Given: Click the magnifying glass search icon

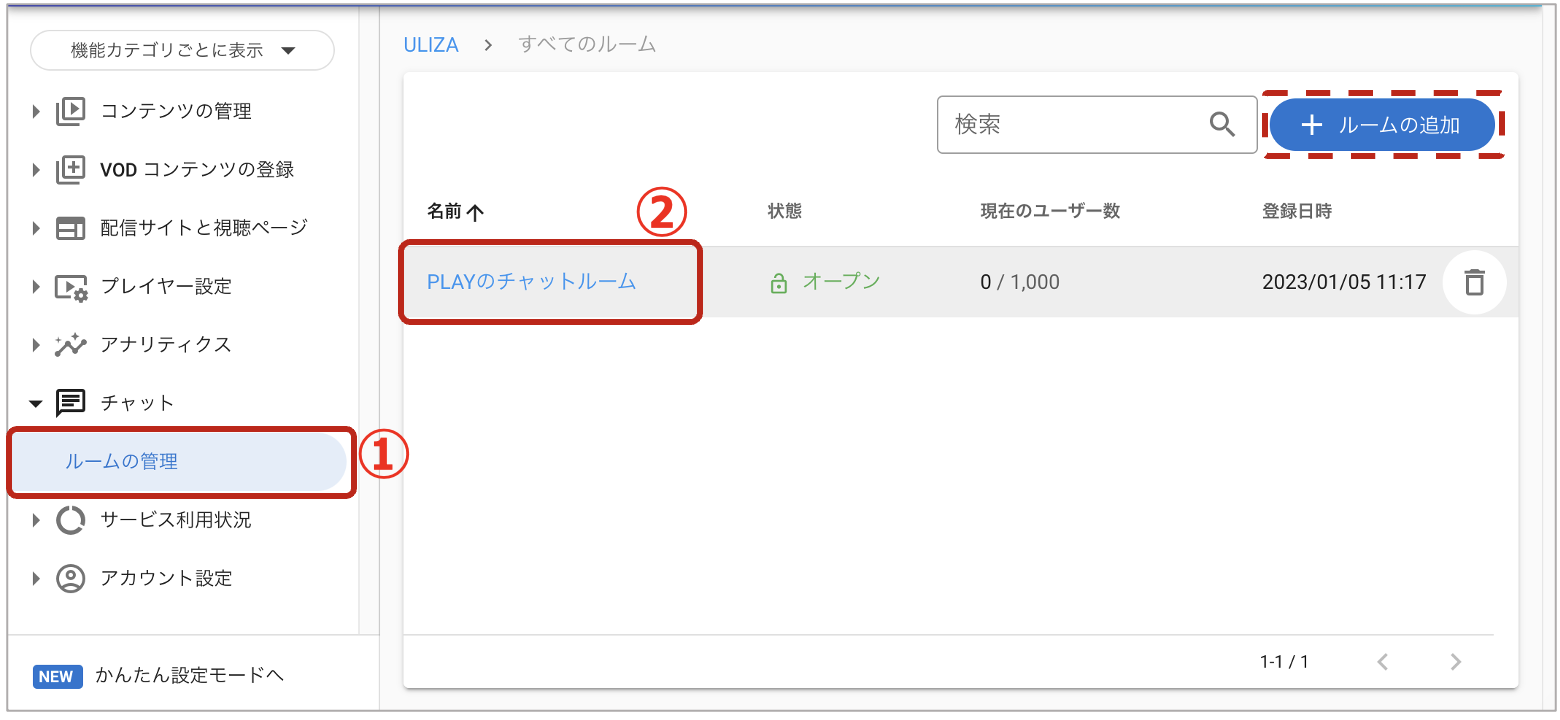Looking at the screenshot, I should tap(1222, 124).
